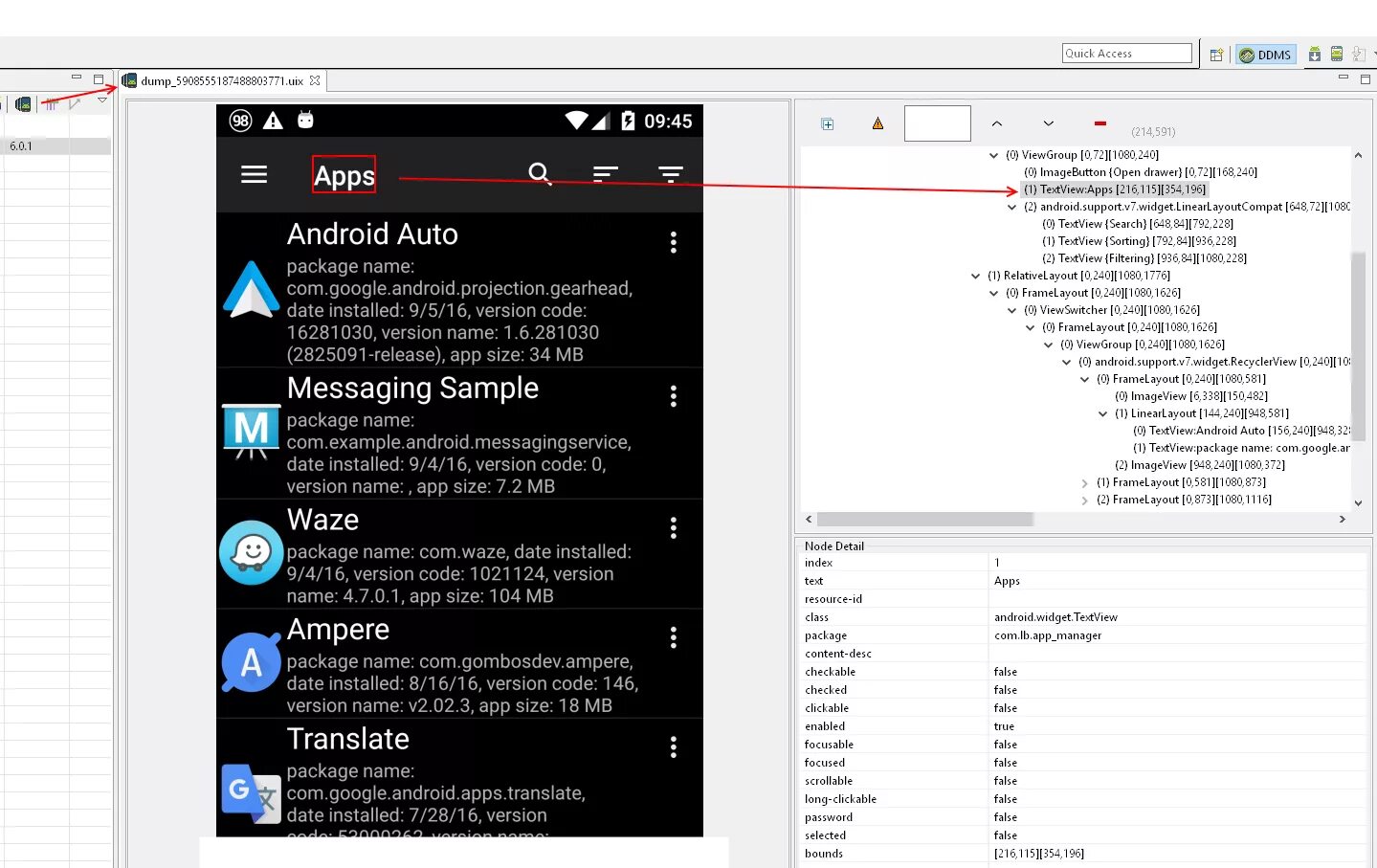Go to previous search result with up arrow
The width and height of the screenshot is (1377, 868).
996,123
